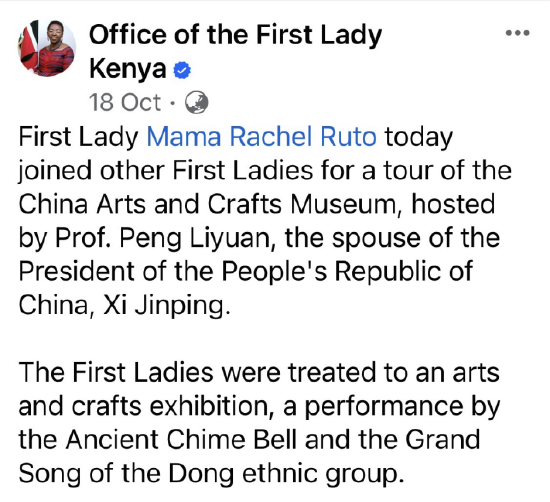This screenshot has height=502, width=550.
Task: Click the words First Lady opening the post
Action: coord(79,136)
